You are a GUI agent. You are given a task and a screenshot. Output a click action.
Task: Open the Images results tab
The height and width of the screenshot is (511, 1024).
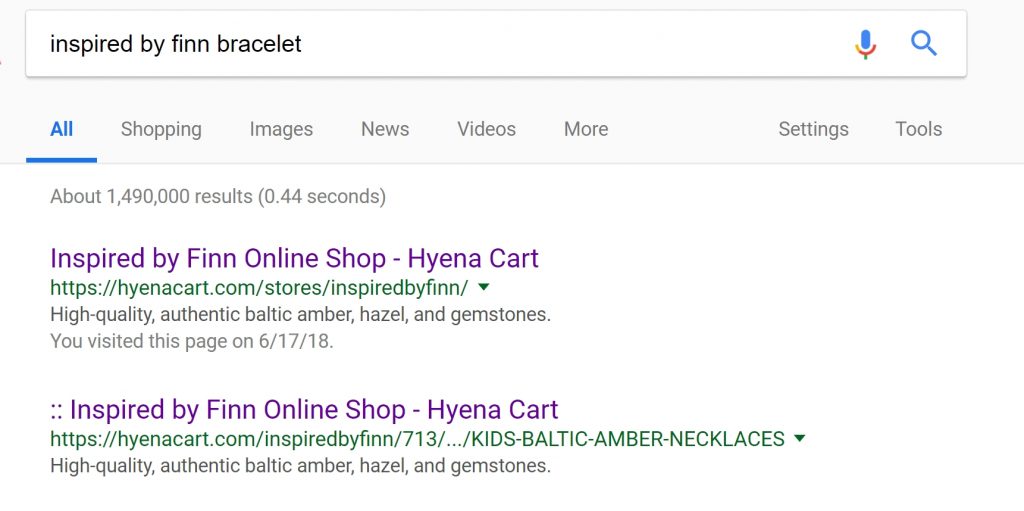coord(281,129)
